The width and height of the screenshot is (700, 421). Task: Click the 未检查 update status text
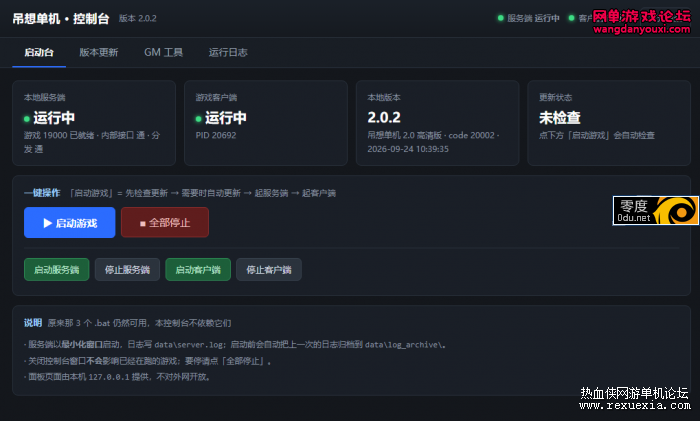(560, 118)
